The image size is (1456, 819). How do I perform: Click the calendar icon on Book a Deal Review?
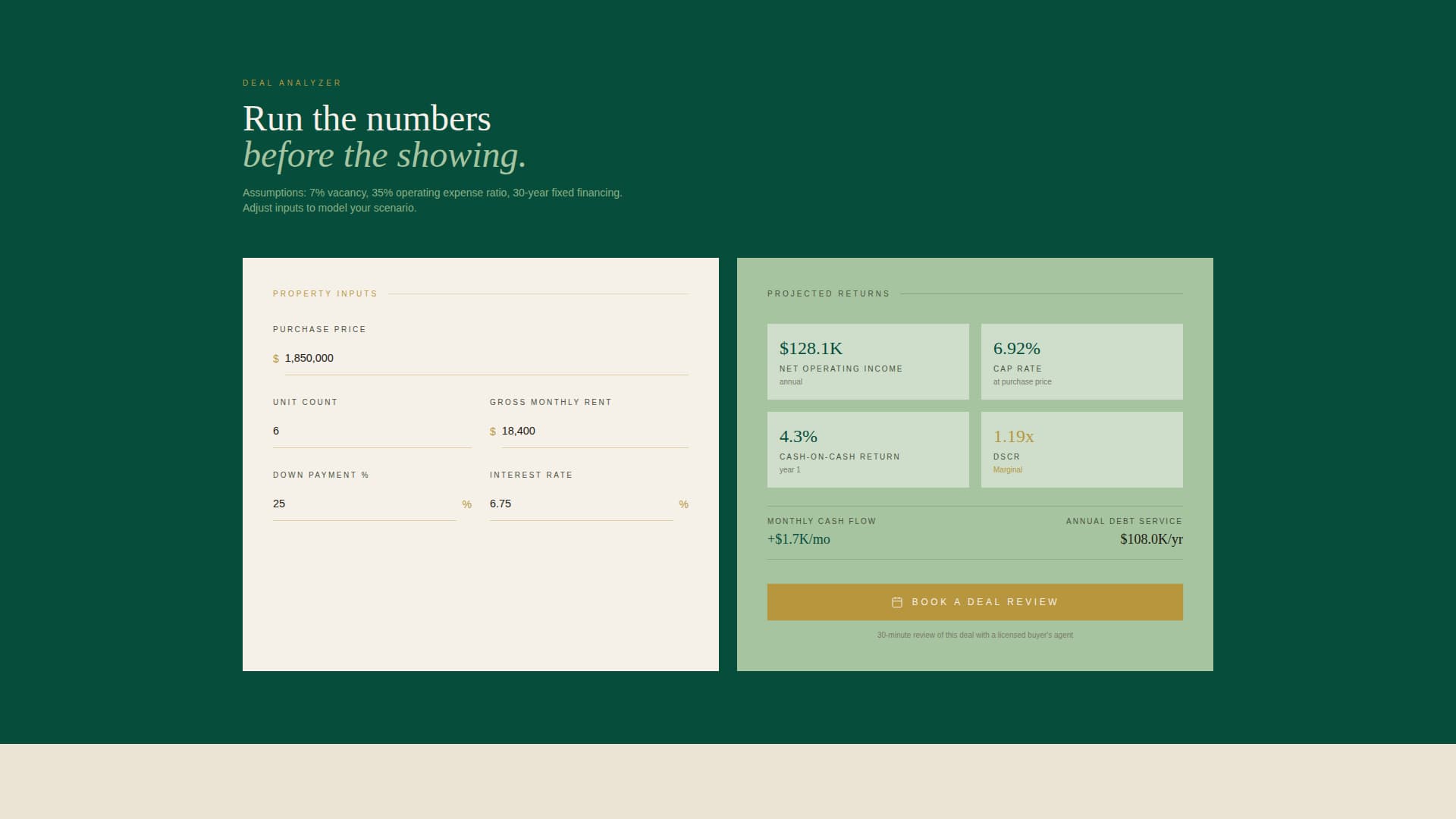click(897, 602)
